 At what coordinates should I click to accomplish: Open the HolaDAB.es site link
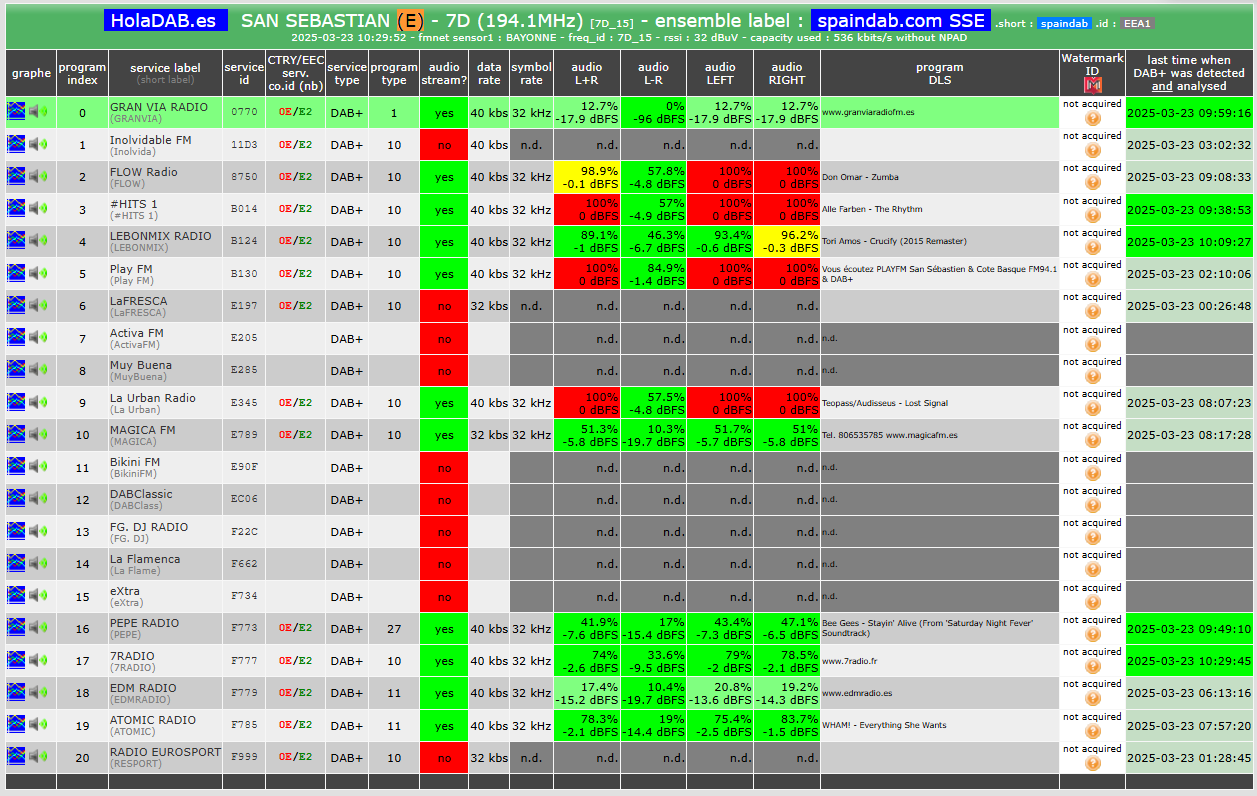tap(166, 20)
